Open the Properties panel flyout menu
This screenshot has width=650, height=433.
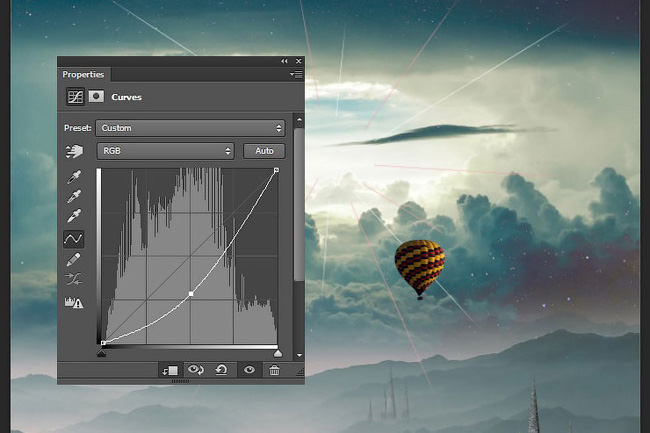pyautogui.click(x=296, y=75)
